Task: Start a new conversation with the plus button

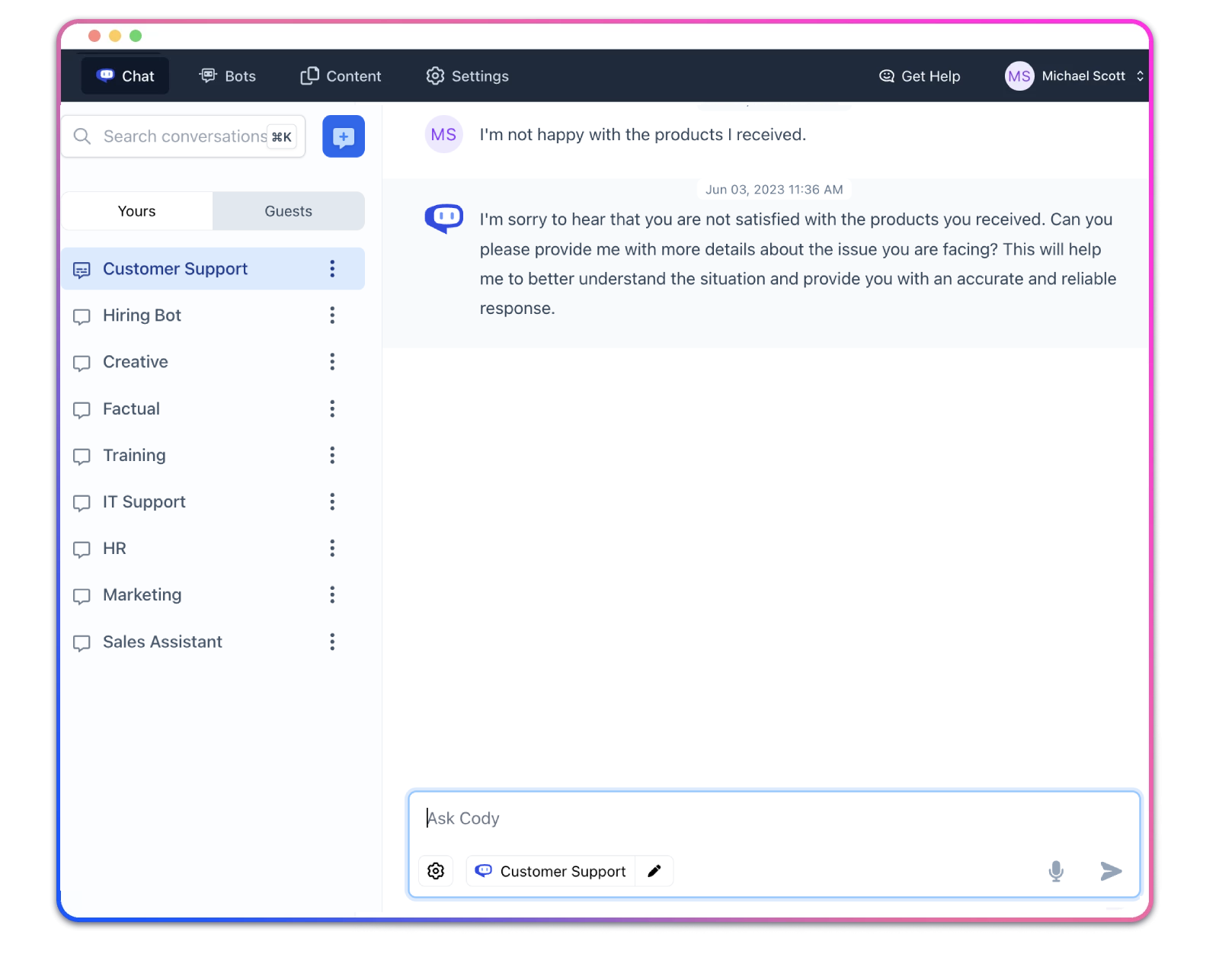Action: pyautogui.click(x=343, y=136)
